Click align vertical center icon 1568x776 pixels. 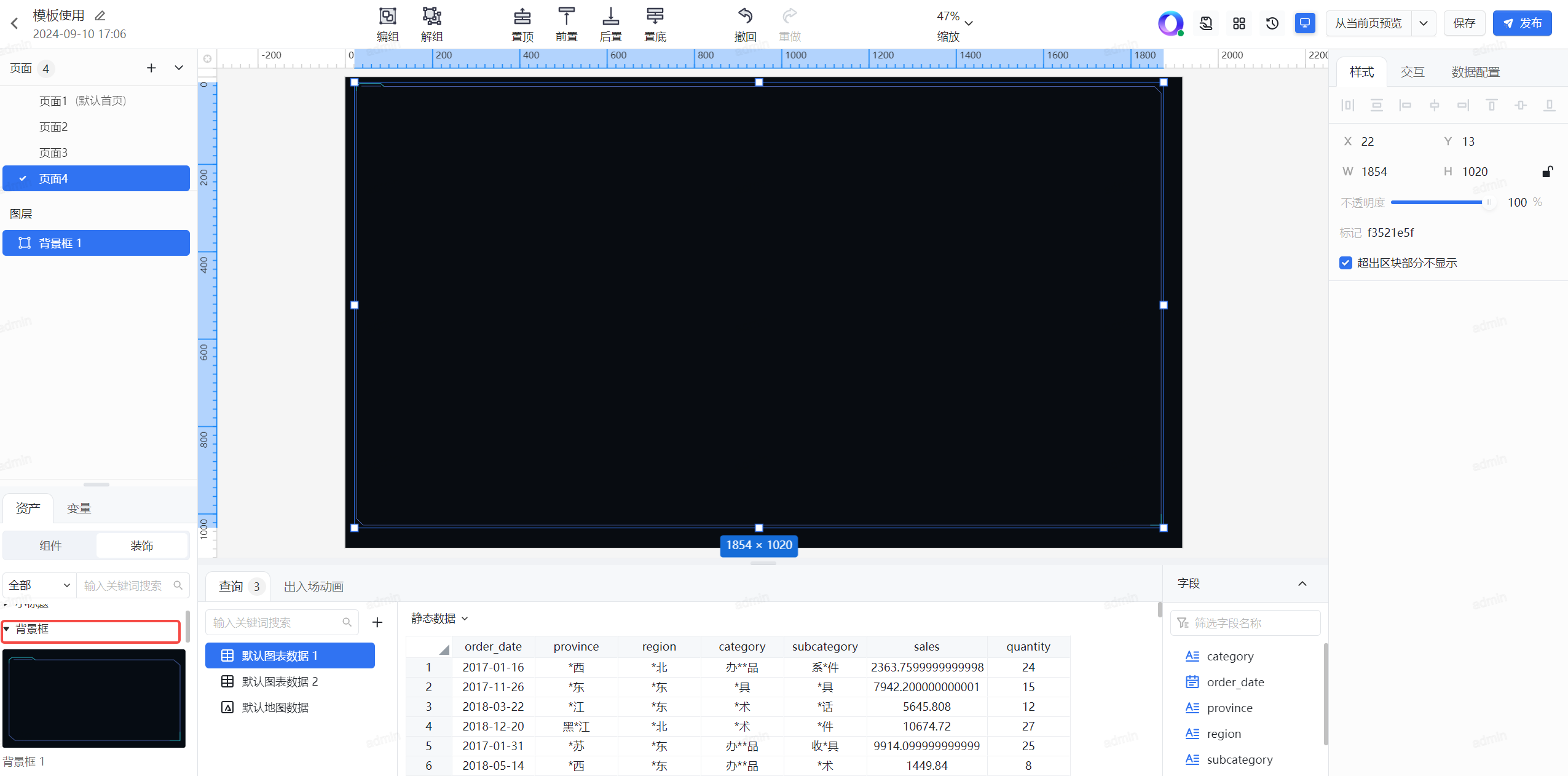pyautogui.click(x=1520, y=105)
